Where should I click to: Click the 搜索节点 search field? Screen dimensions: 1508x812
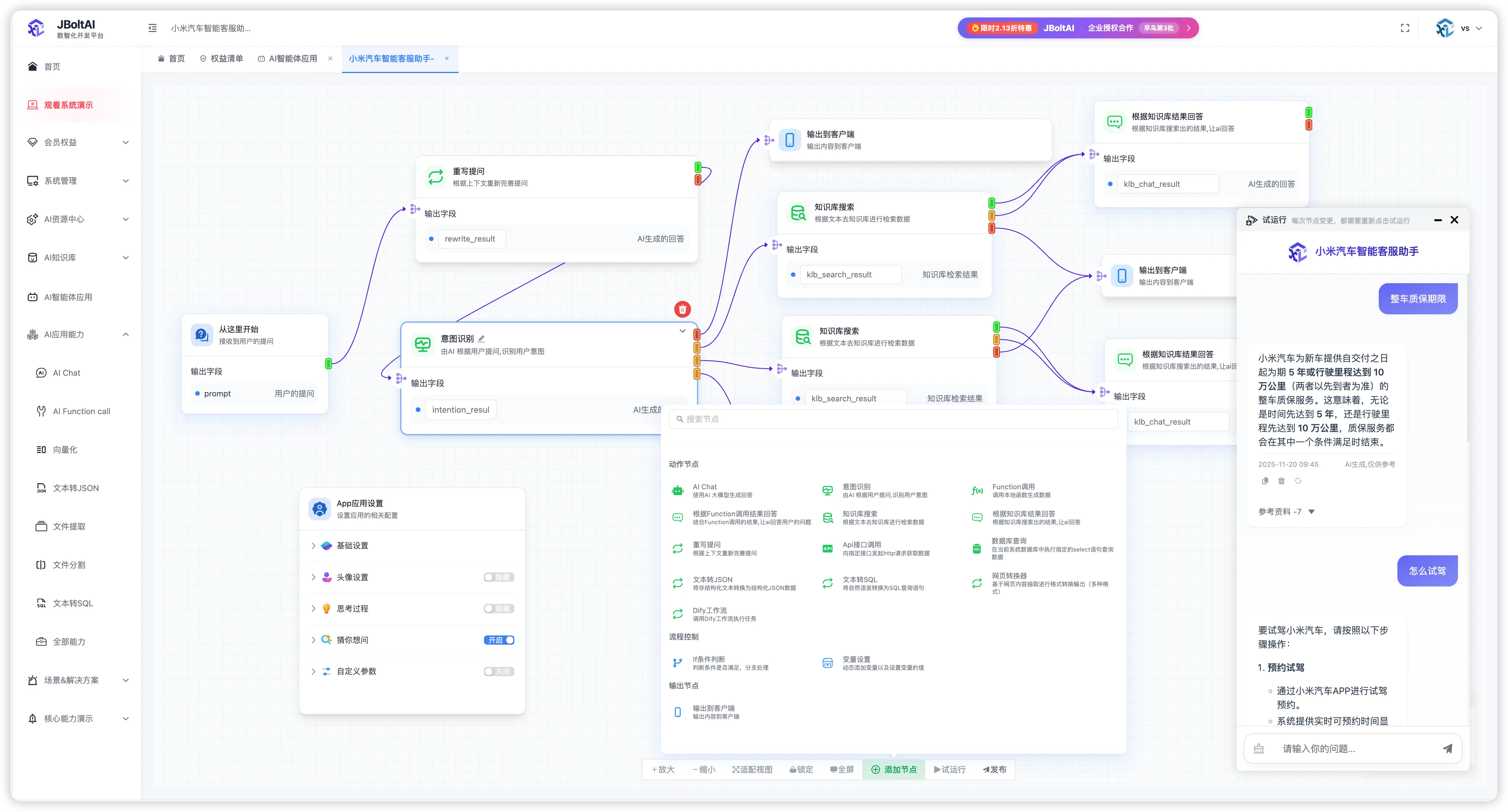(893, 419)
